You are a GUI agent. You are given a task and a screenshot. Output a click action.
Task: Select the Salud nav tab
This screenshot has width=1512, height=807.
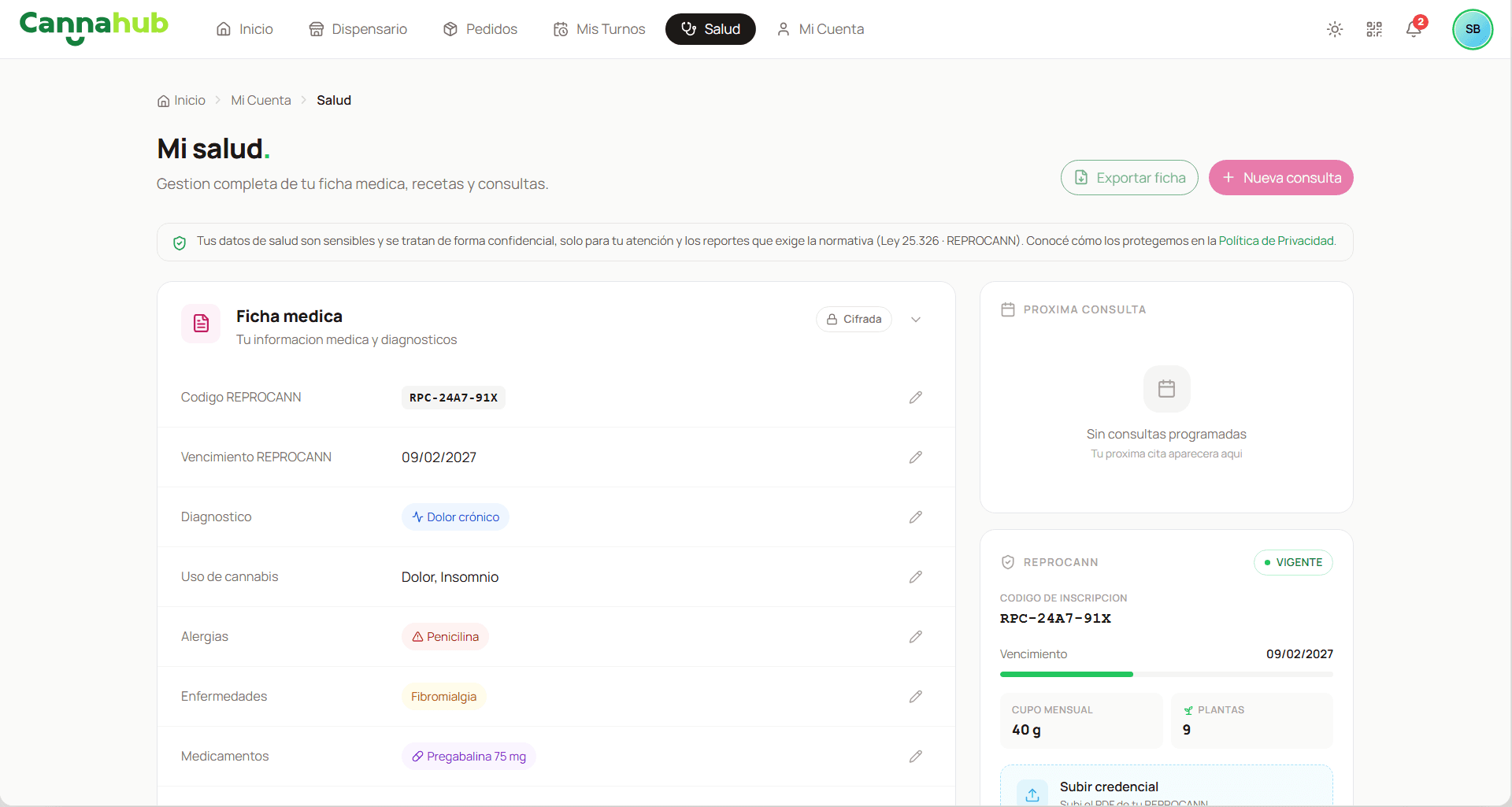point(710,29)
